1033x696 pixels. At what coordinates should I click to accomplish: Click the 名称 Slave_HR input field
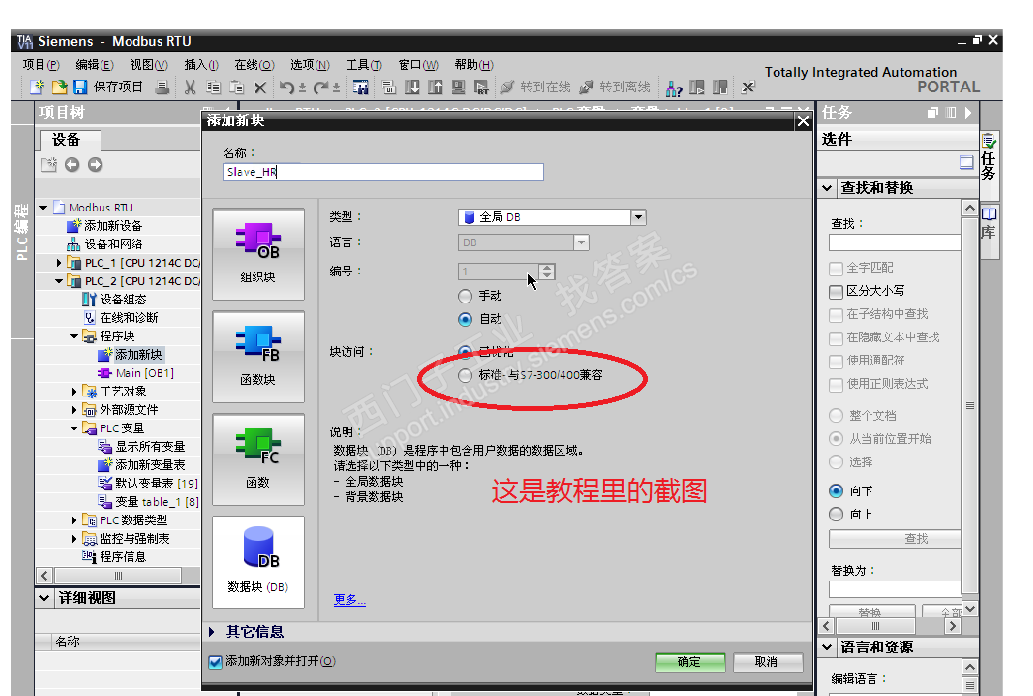(x=383, y=172)
